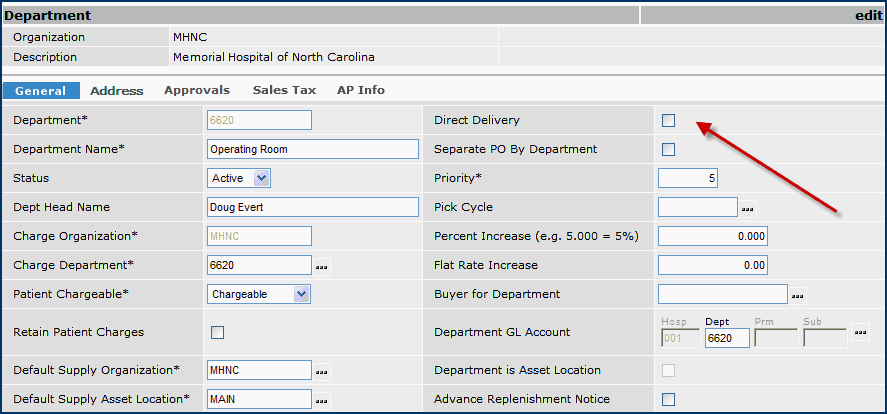Check Separate PO By Department box
Screen dimensions: 887x414
click(668, 150)
